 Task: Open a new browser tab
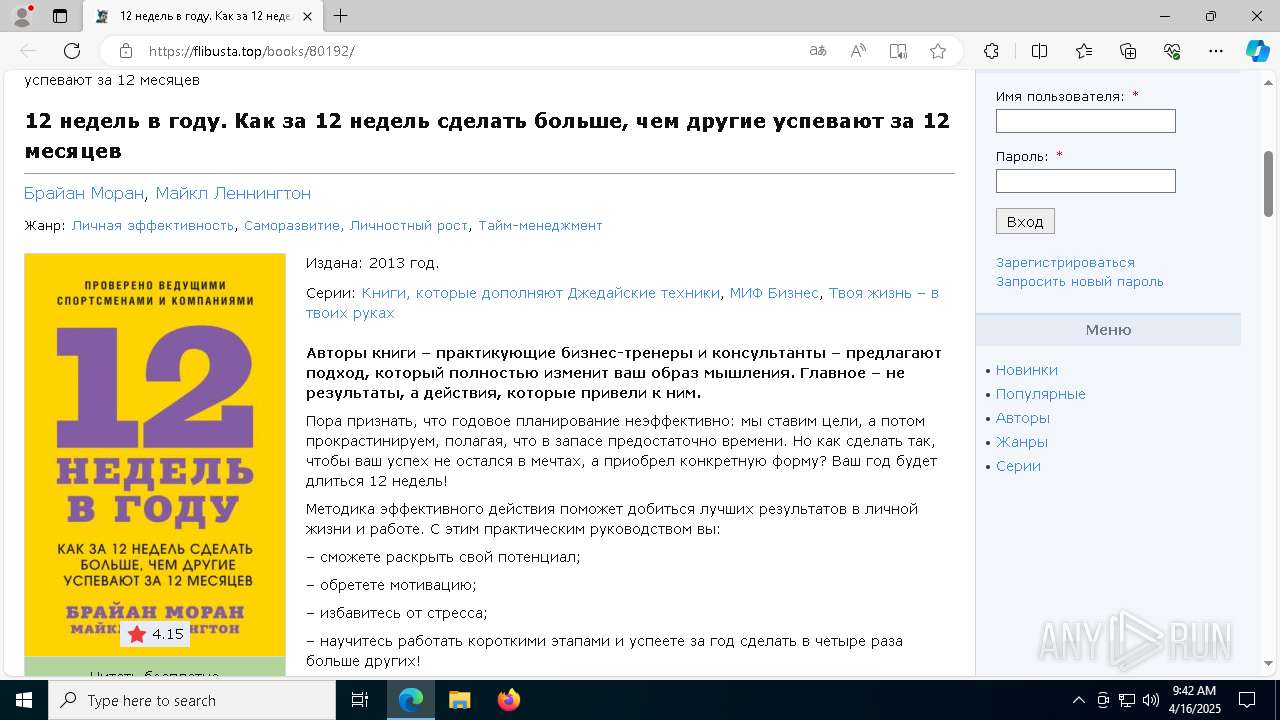tap(340, 16)
